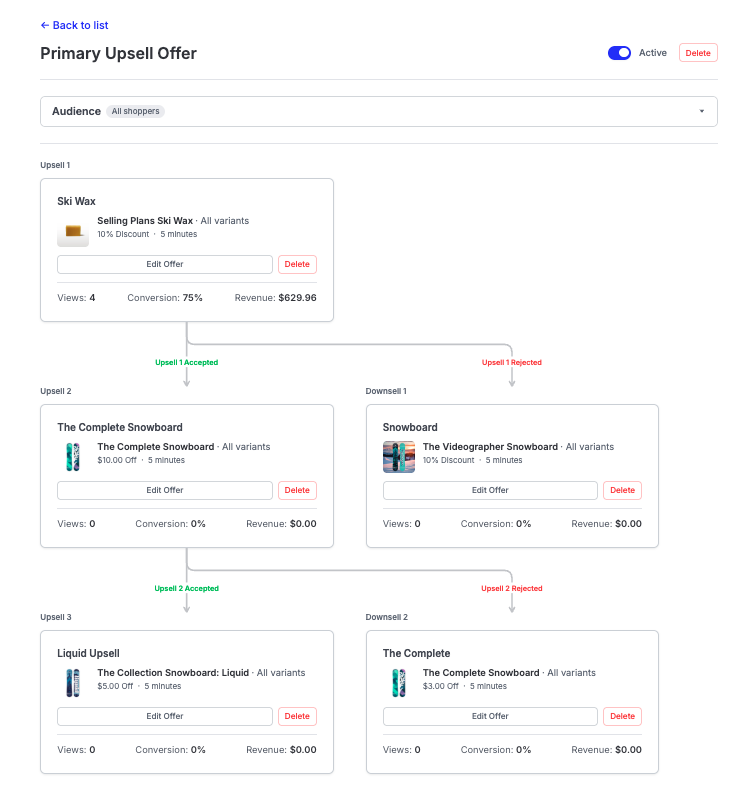The image size is (744, 798).
Task: Edit the Ski Wax offer
Action: coord(165,264)
